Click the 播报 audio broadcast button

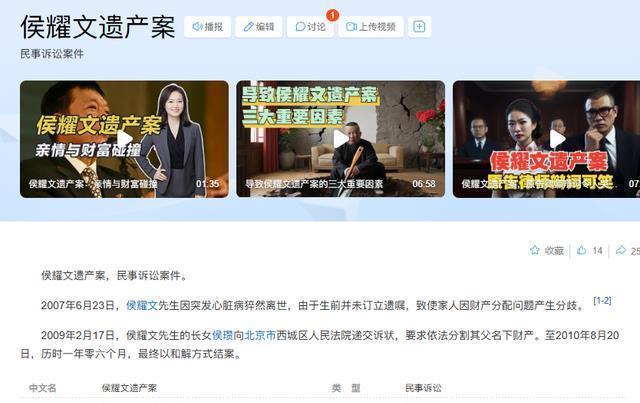pos(207,27)
